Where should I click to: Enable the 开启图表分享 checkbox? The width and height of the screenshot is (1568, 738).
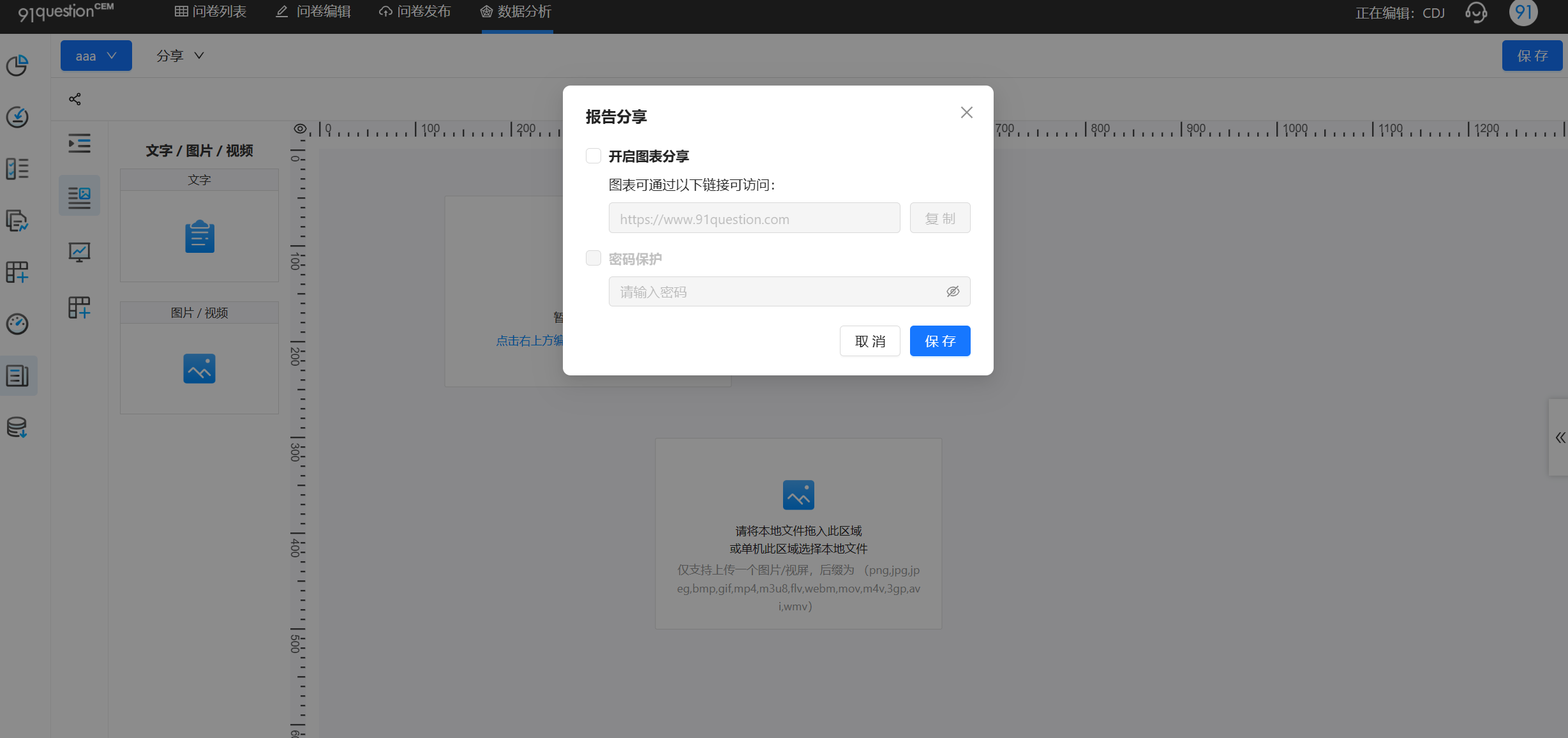point(594,156)
